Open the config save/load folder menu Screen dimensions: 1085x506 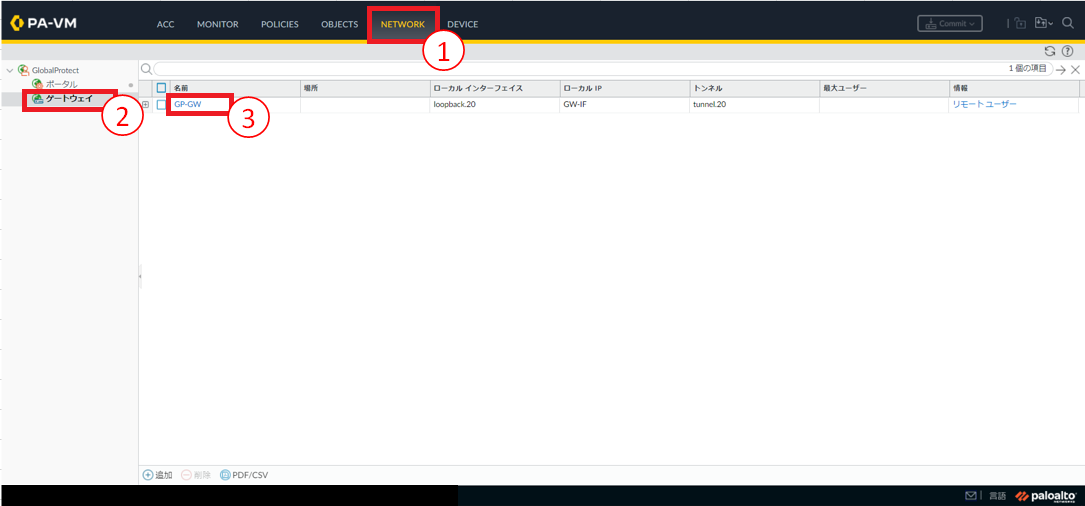click(x=1043, y=24)
